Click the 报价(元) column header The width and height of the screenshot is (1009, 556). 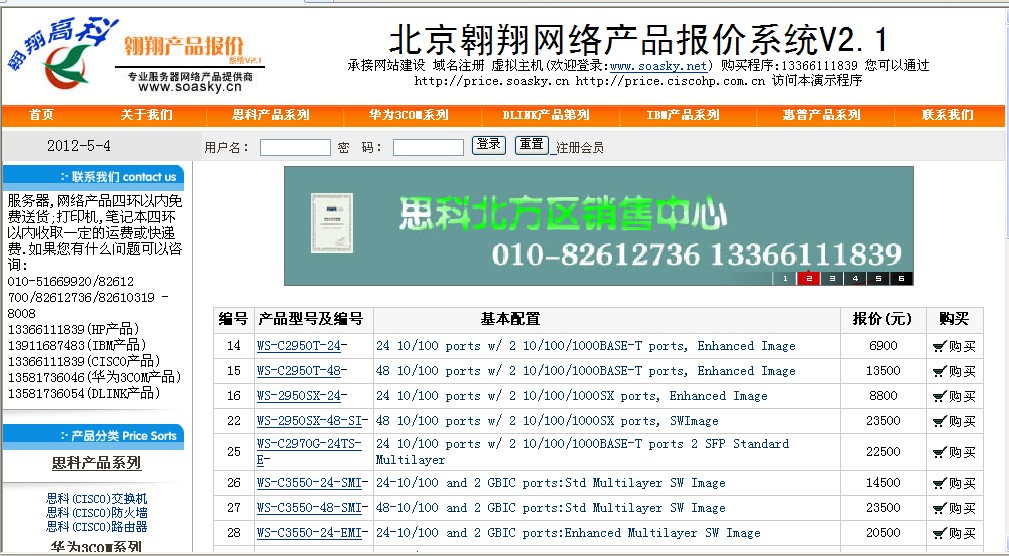click(x=883, y=319)
